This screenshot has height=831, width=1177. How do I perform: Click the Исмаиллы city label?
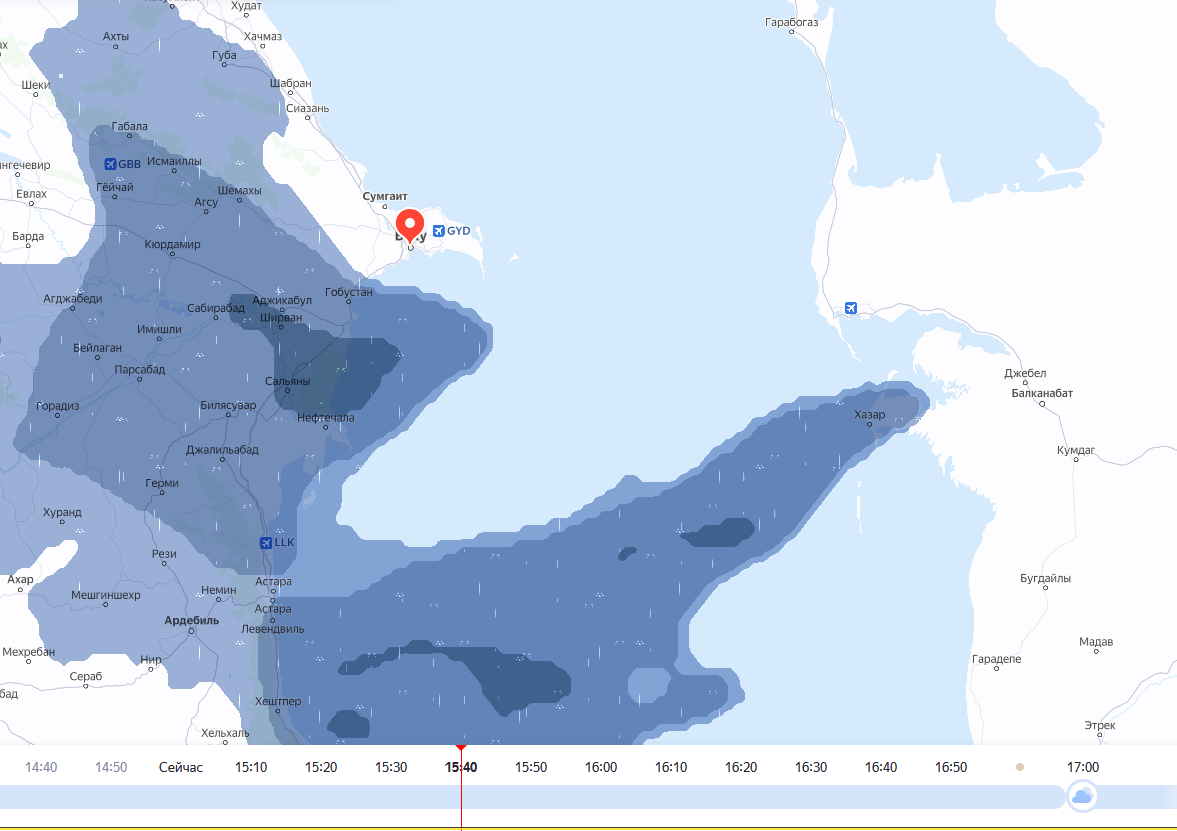174,161
